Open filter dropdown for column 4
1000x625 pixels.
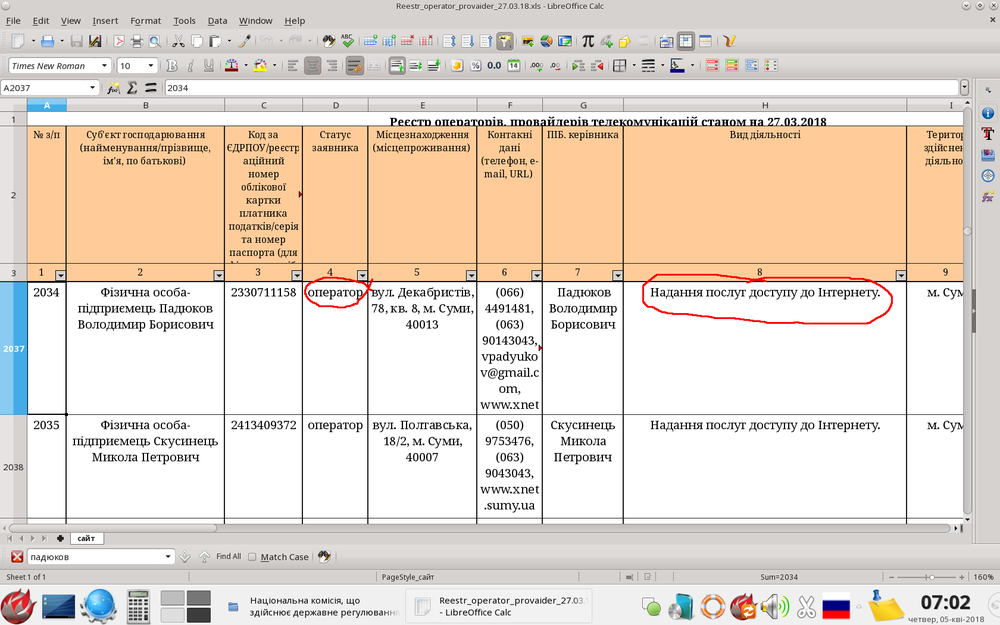362,274
